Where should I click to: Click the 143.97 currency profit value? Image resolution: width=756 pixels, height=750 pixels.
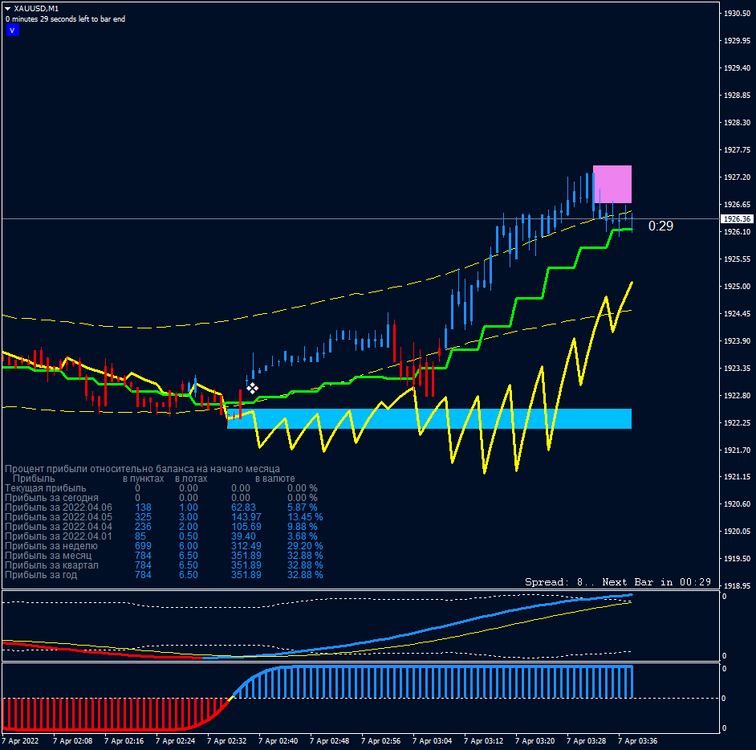pos(246,517)
